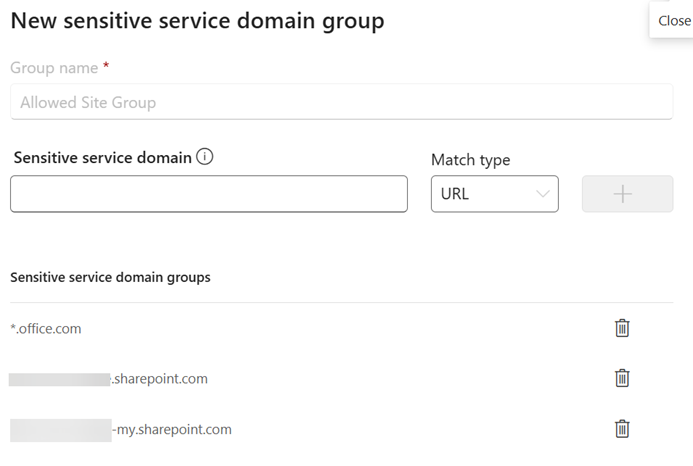
Task: Show info tooltip for Sensitive service domain
Action: [205, 157]
